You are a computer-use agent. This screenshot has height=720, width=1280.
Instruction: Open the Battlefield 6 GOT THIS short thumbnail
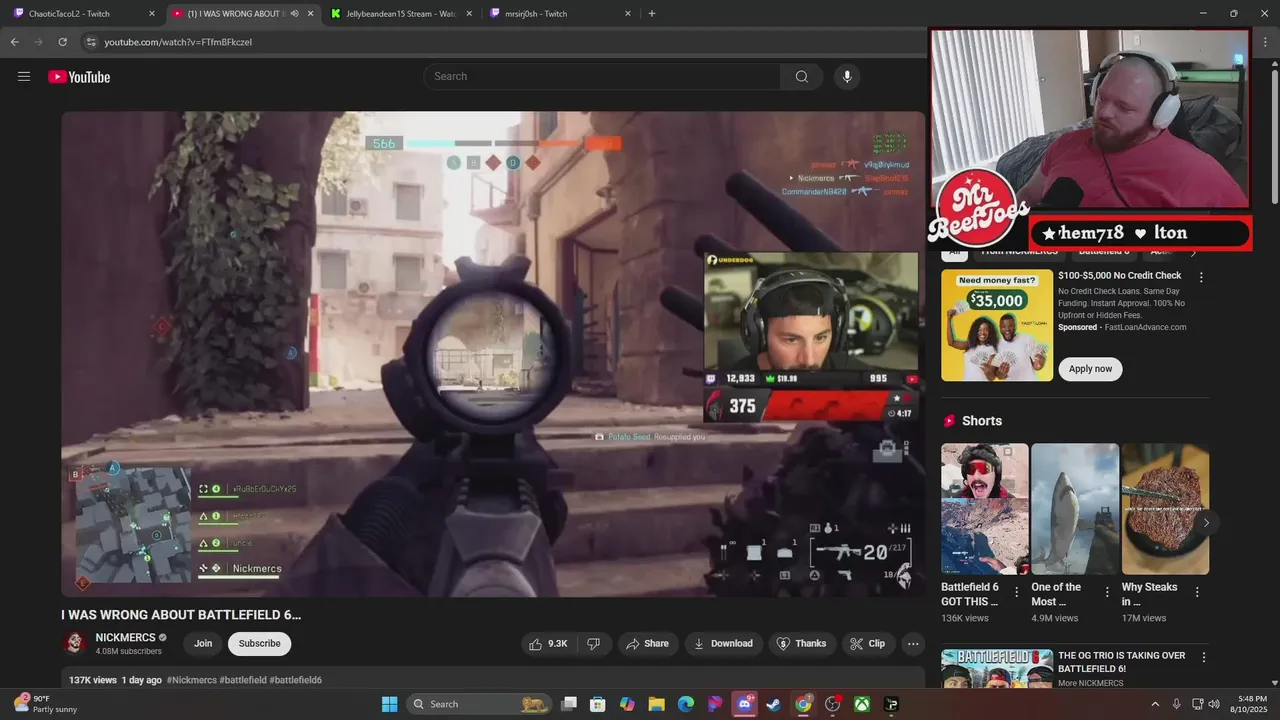click(984, 509)
